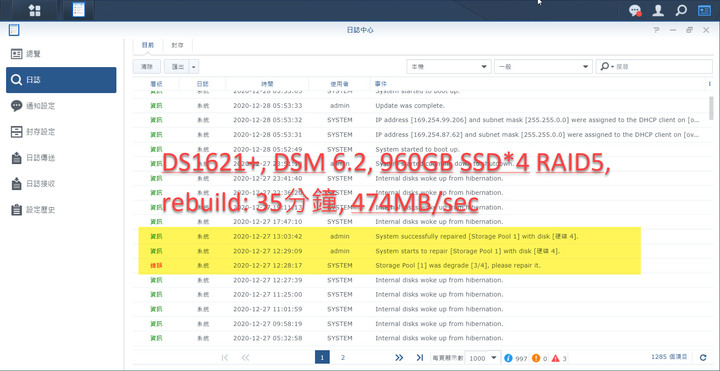The height and width of the screenshot is (371, 720).
Task: Sort by the 使用者 column header
Action: (339, 84)
